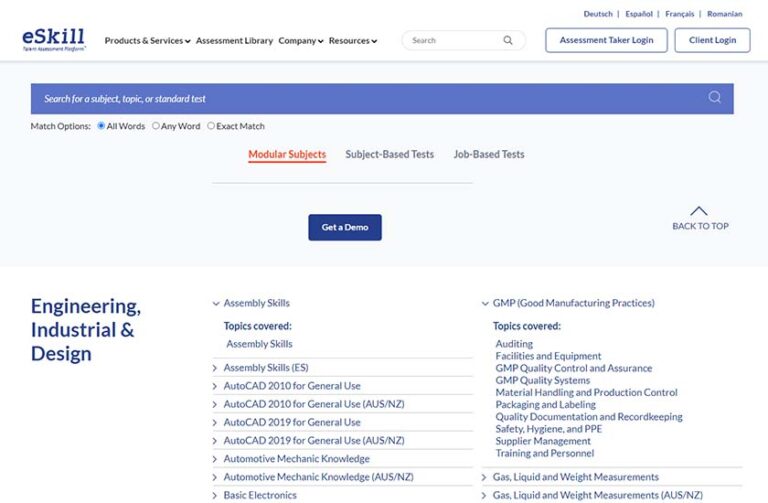Click the Auditing topic
This screenshot has width=768, height=503.
point(514,344)
